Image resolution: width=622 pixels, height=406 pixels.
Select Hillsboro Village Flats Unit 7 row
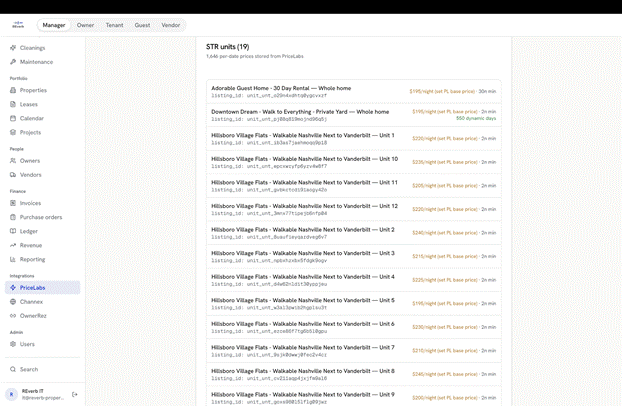point(353,351)
